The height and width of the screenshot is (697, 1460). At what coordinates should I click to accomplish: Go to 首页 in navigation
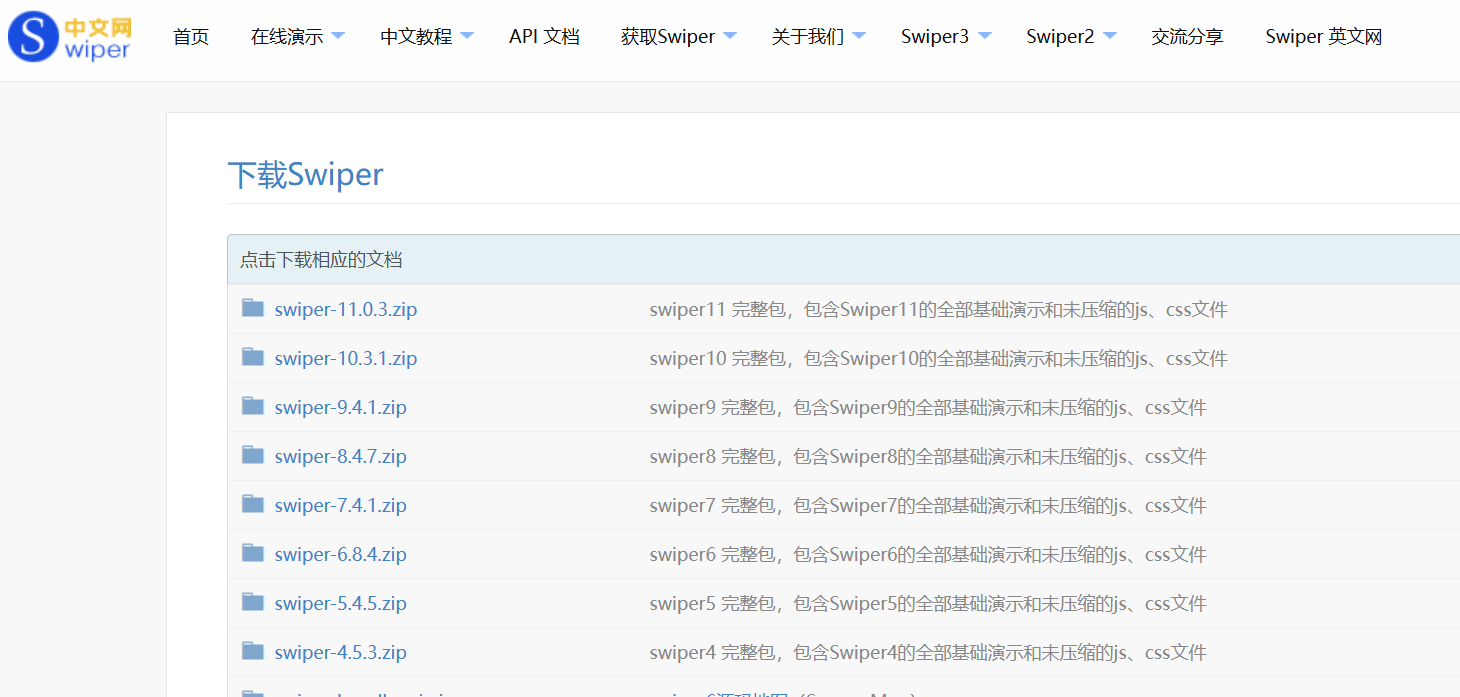pyautogui.click(x=191, y=37)
